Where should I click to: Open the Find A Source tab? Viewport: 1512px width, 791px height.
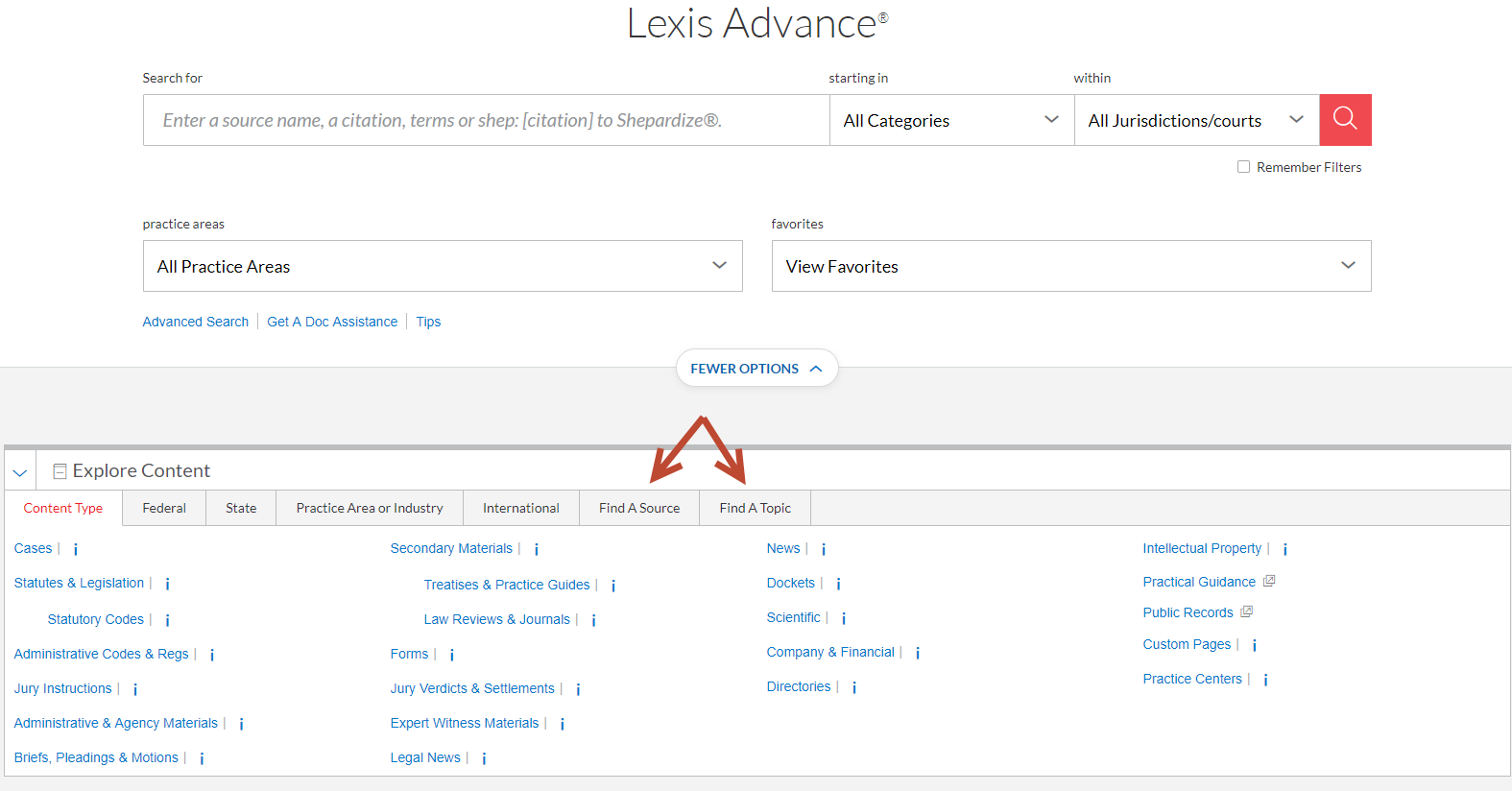tap(639, 508)
